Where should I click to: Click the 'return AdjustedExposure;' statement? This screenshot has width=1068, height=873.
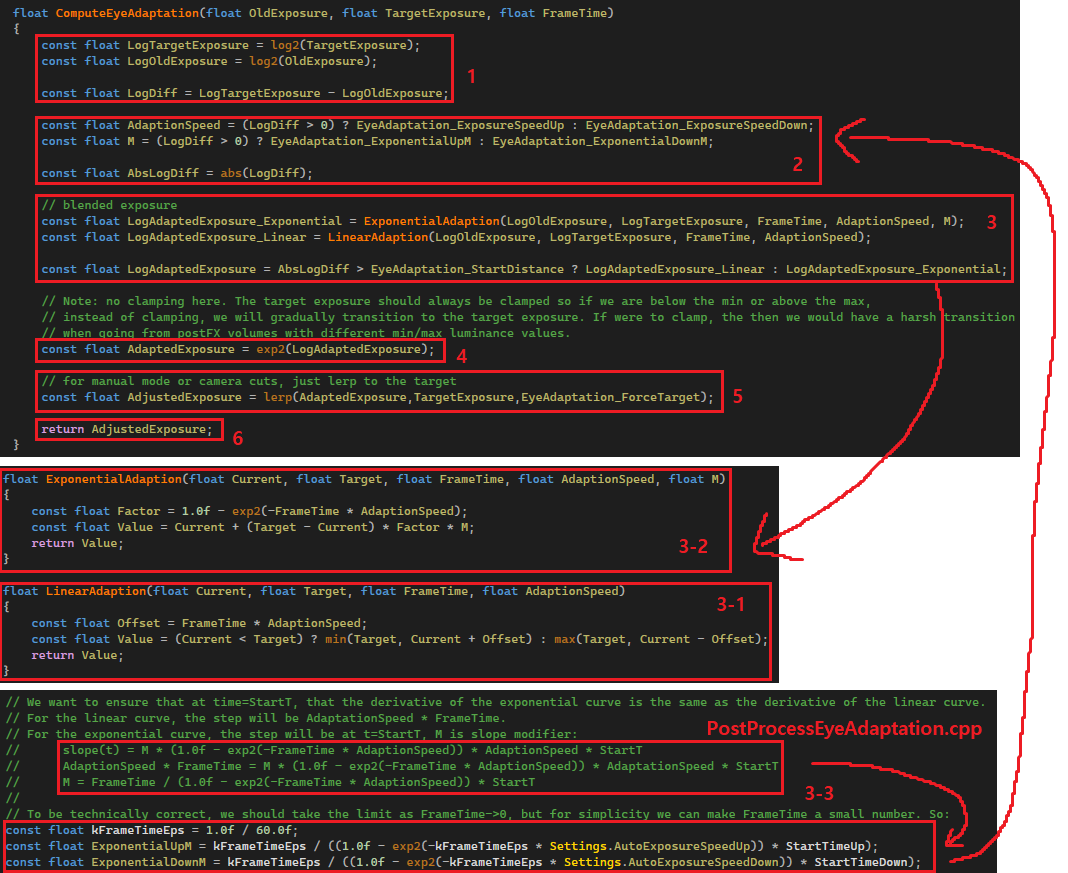pos(127,430)
